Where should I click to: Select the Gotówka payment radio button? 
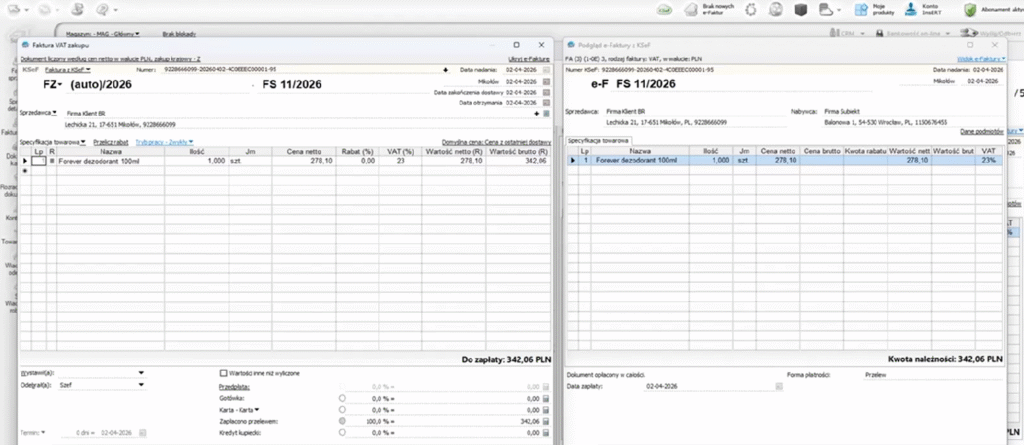(343, 398)
